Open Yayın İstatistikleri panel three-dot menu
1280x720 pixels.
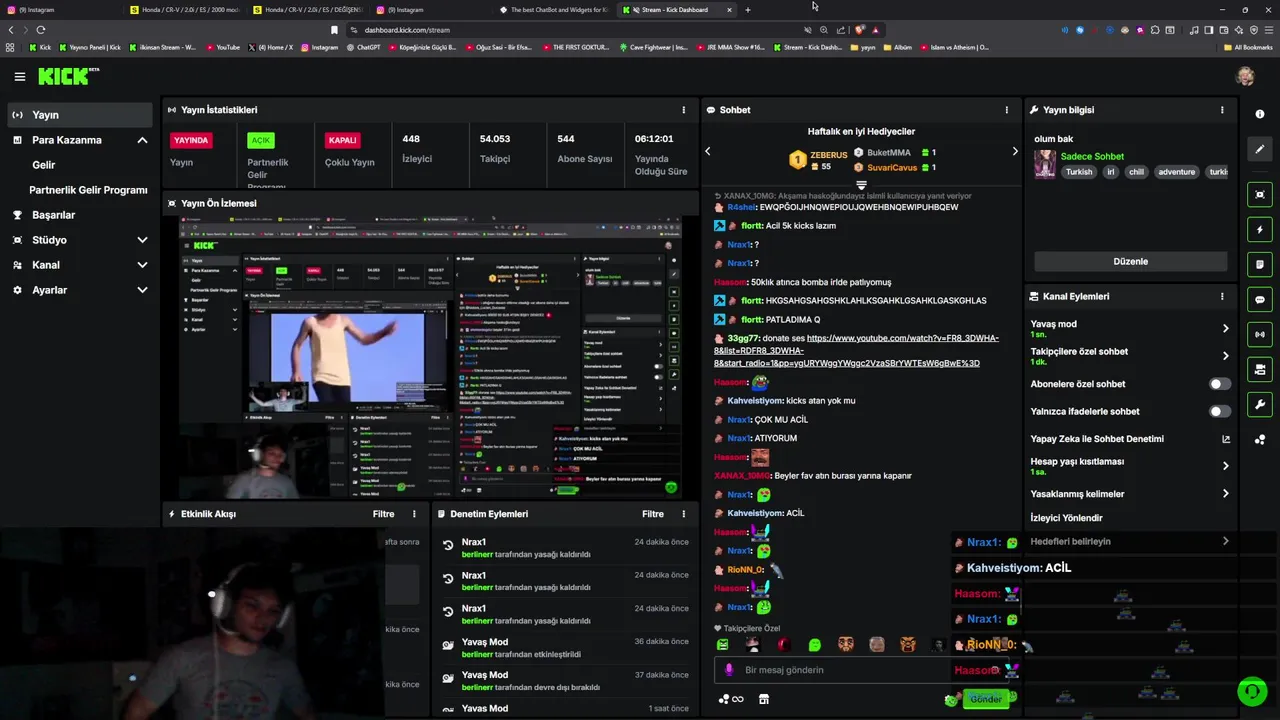[684, 110]
